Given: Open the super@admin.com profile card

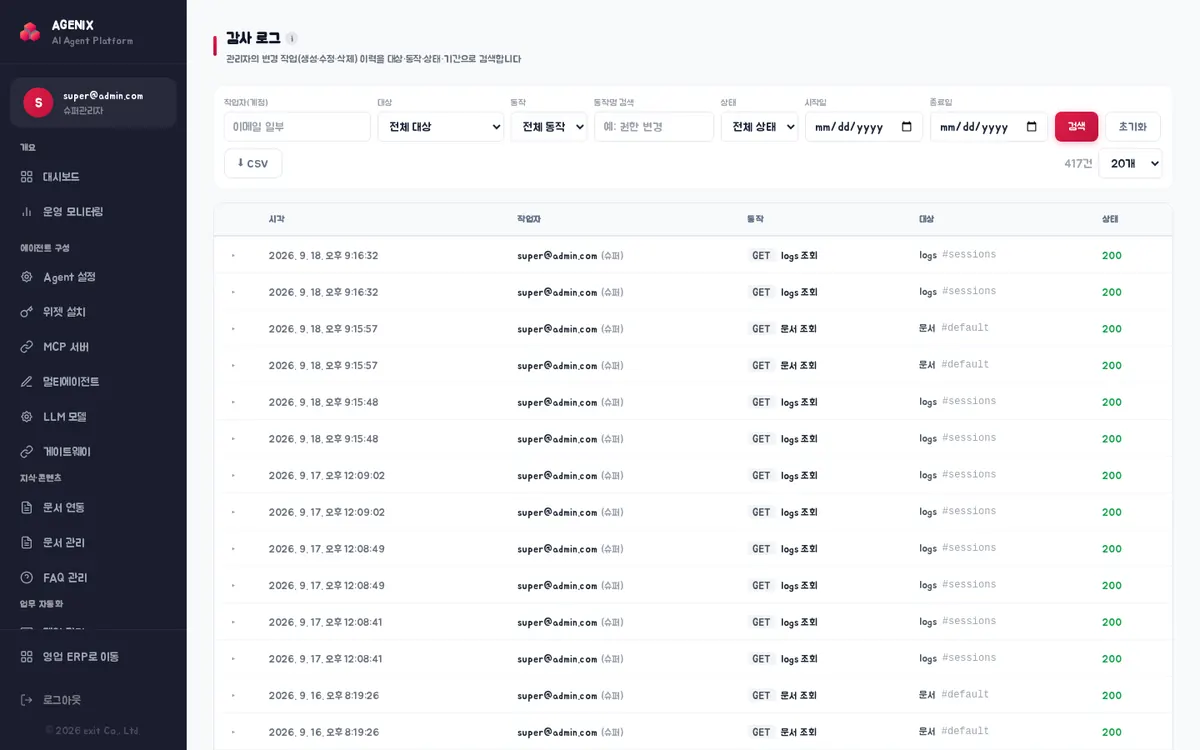Looking at the screenshot, I should click(x=93, y=102).
